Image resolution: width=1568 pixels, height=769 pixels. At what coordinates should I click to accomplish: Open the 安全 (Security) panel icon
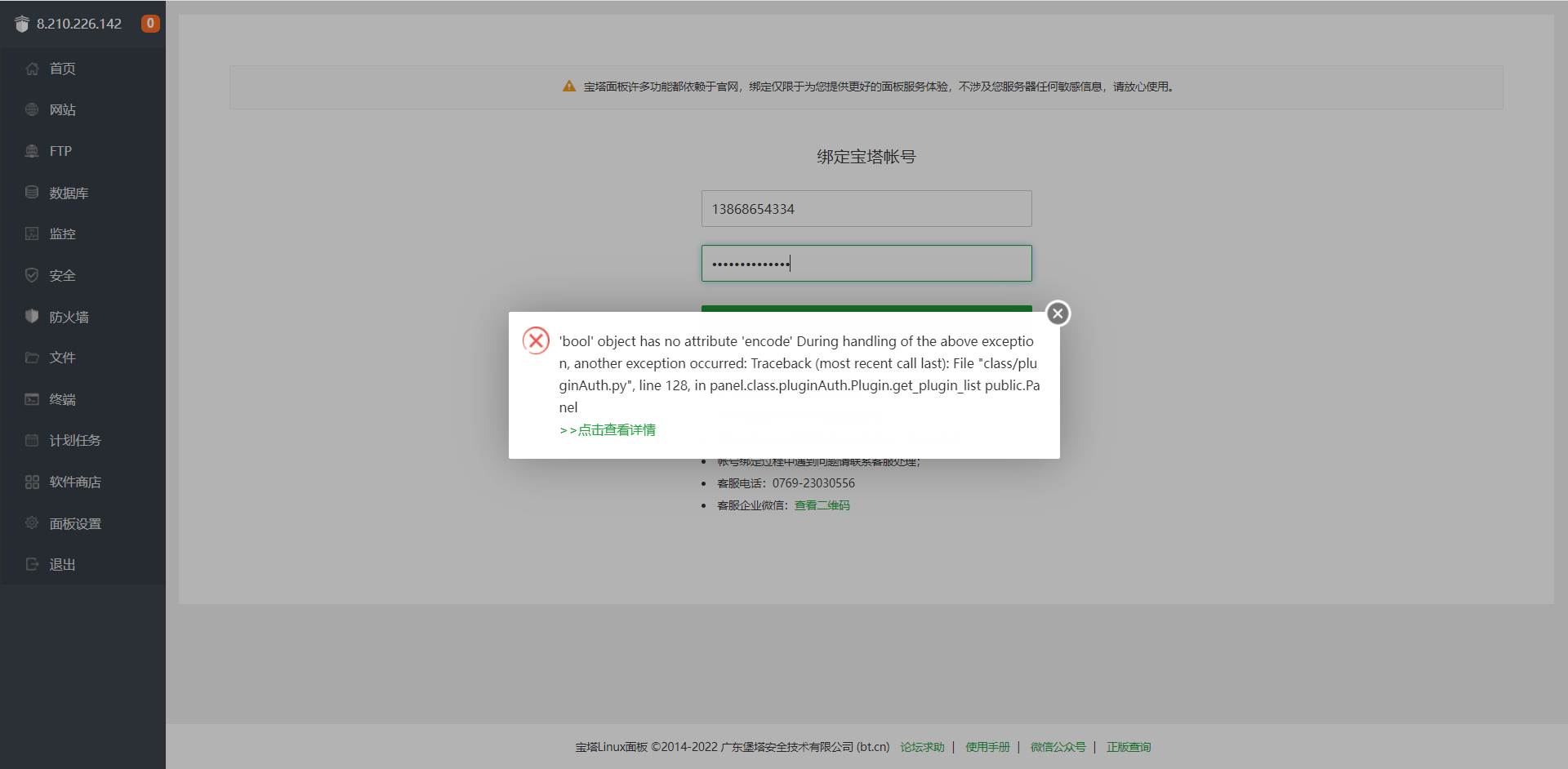tap(32, 275)
